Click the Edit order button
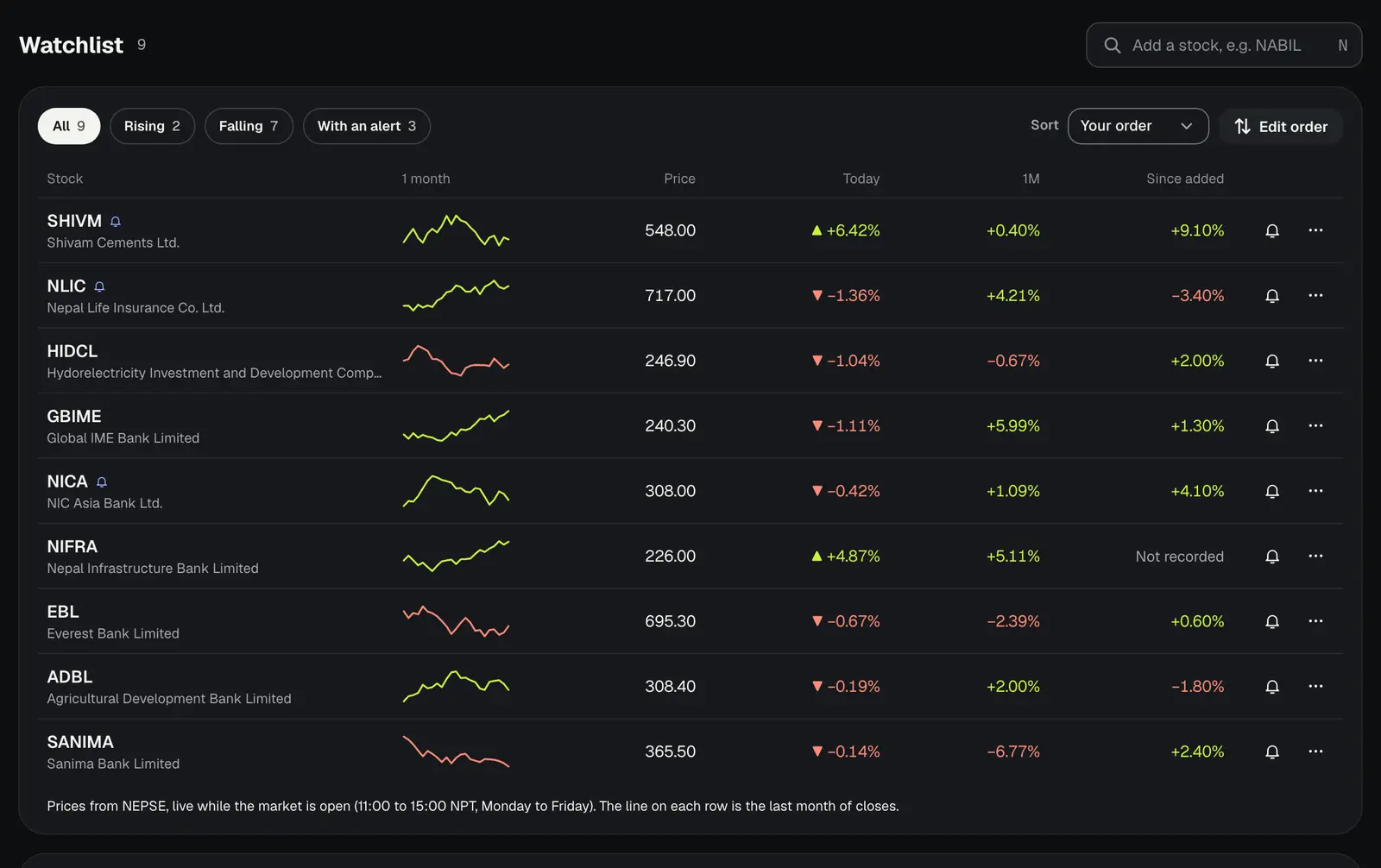 click(1281, 126)
